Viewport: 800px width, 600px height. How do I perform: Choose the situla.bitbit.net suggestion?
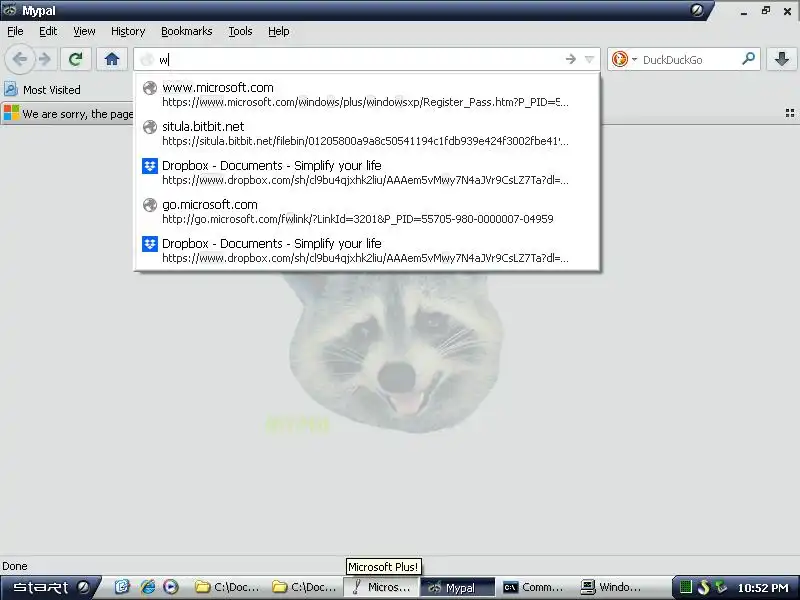[367, 133]
